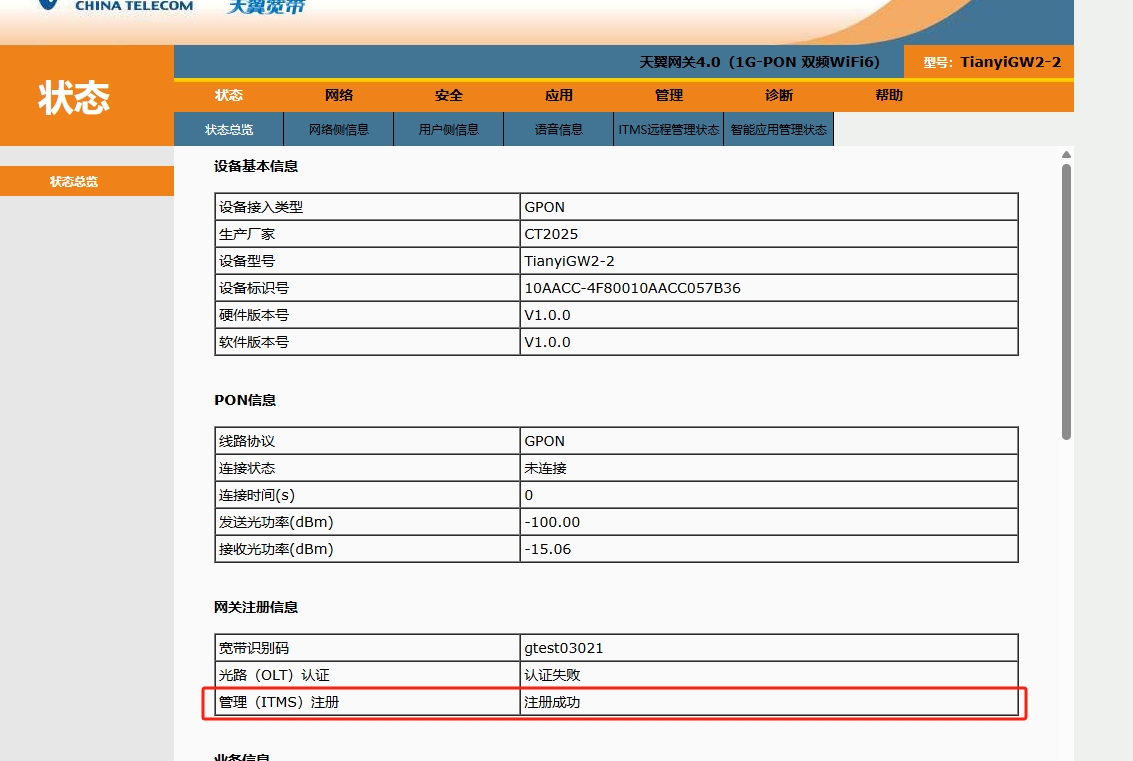Click the 连接状态 label cell

click(367, 468)
